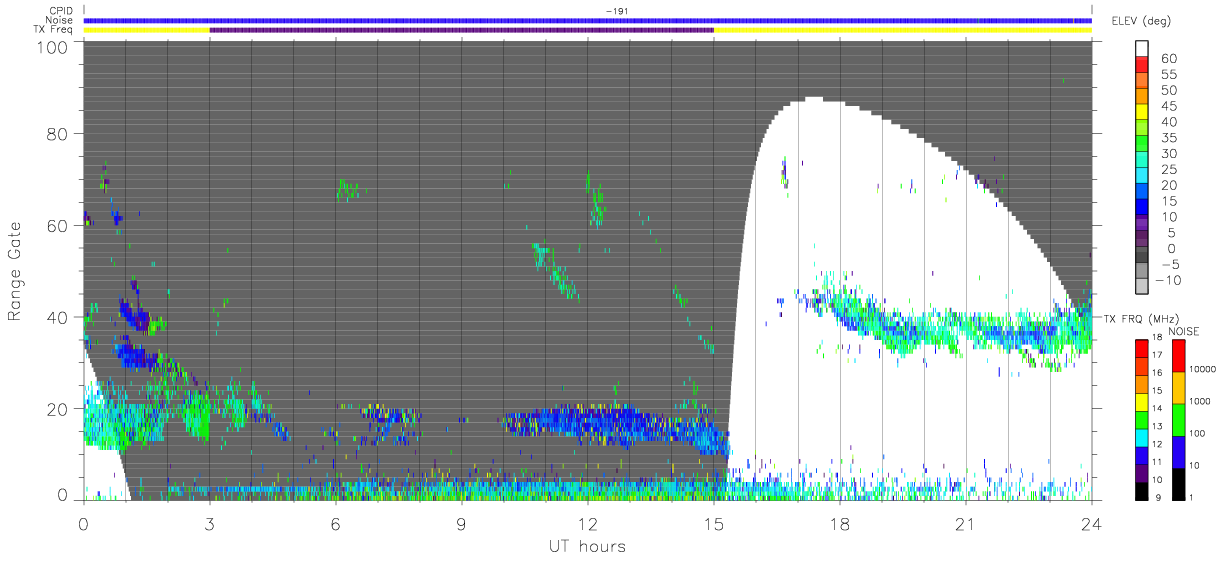Select the green NOISE swatch between 100 and 1000
Screen dimensions: 1228x567
click(x=1179, y=420)
